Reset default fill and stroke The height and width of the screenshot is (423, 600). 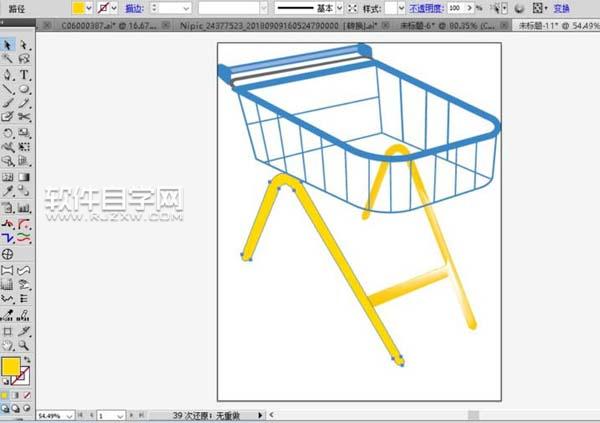click(x=5, y=381)
